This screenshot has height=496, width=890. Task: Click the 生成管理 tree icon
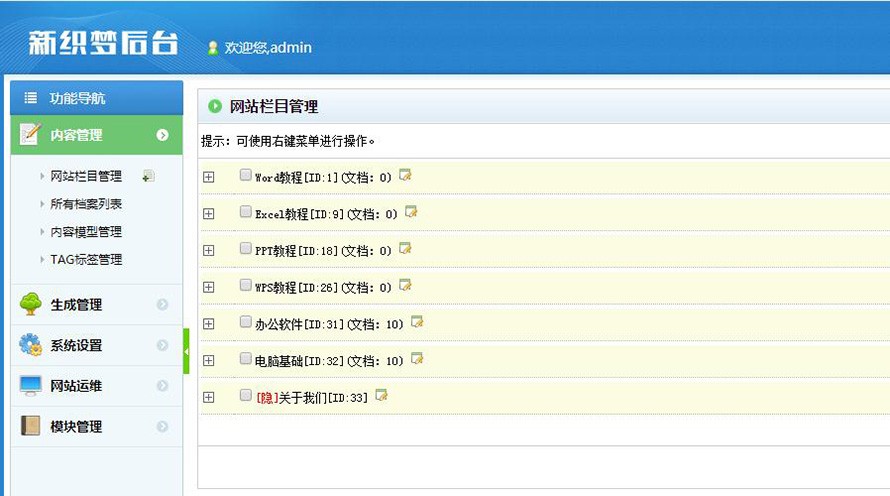31,304
